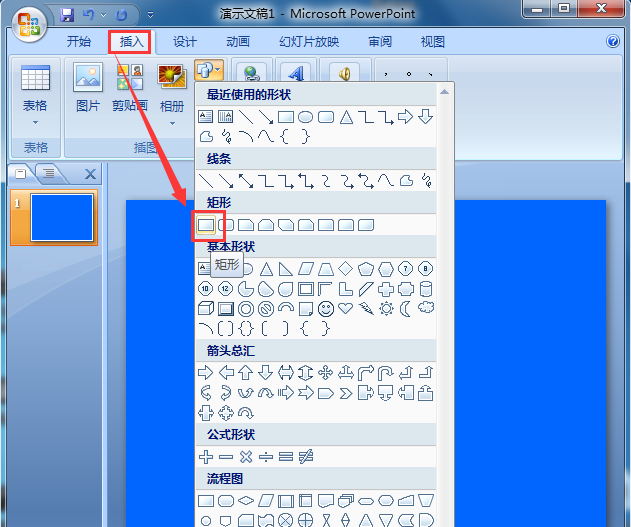Go to the 幻灯片放映 tab
Image resolution: width=631 pixels, height=527 pixels.
[309, 41]
